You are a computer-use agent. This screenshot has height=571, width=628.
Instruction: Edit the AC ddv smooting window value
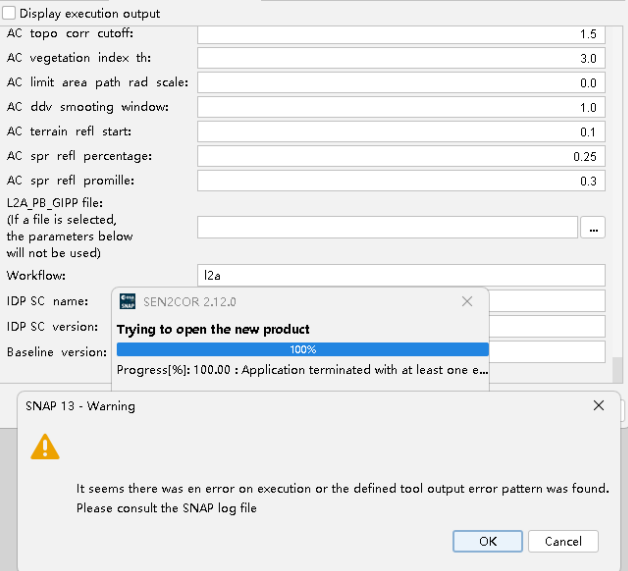400,107
